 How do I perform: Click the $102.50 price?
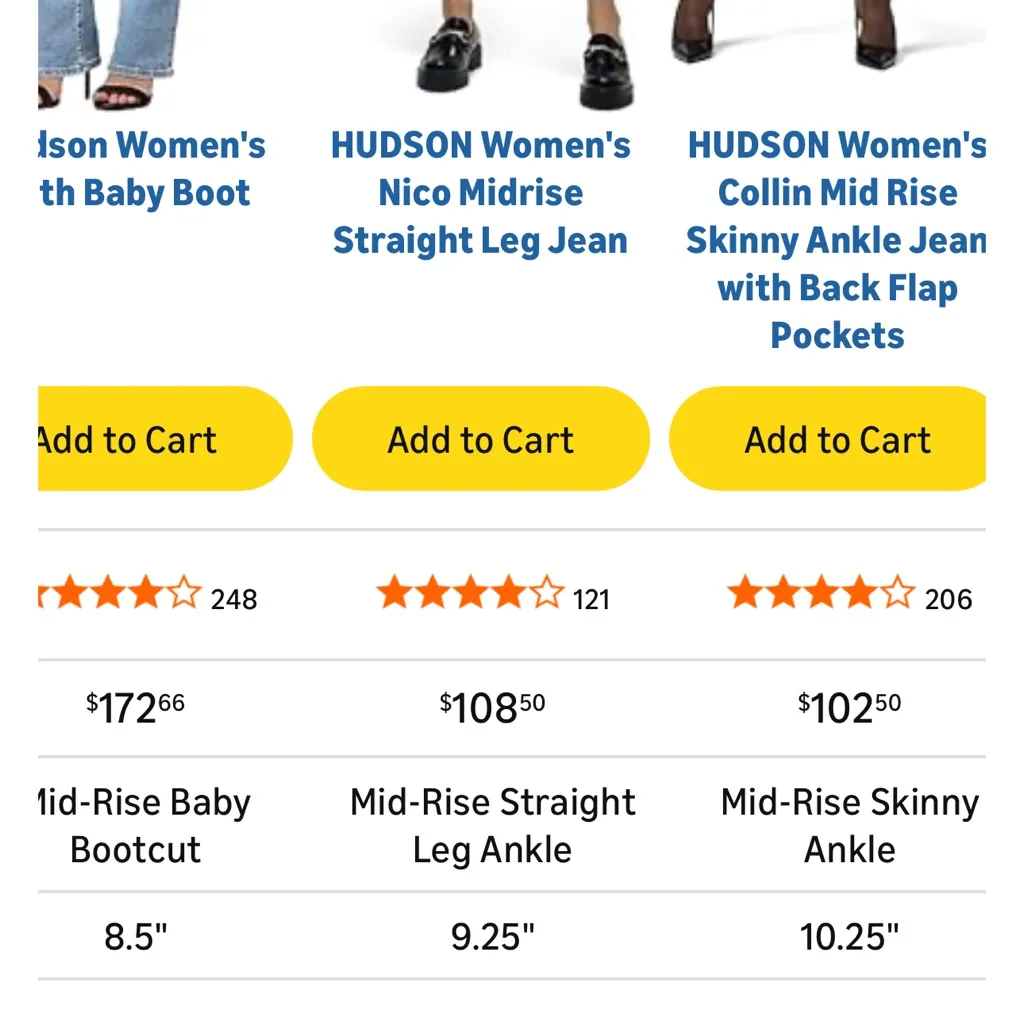tap(849, 708)
